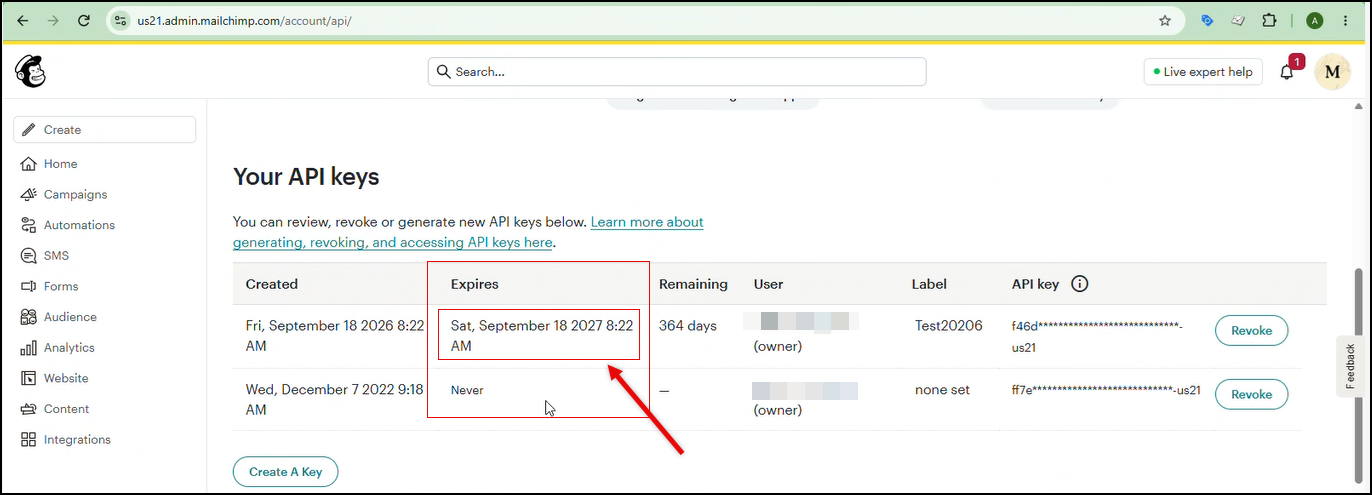1372x495 pixels.
Task: Click the "364 days" remaining cell
Action: (x=688, y=326)
